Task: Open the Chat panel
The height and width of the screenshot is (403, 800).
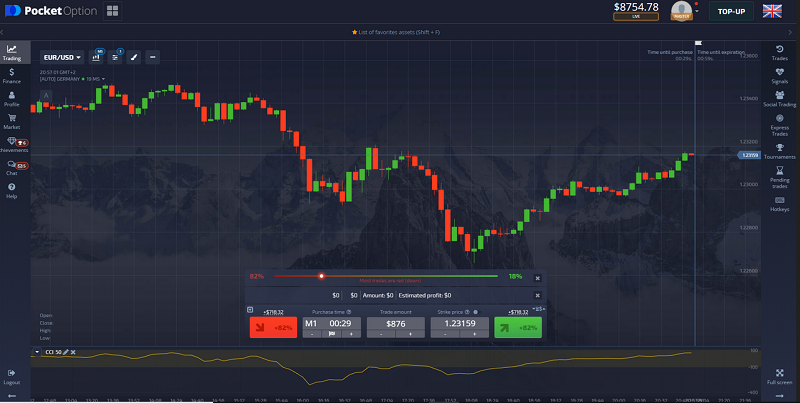Action: tap(14, 168)
